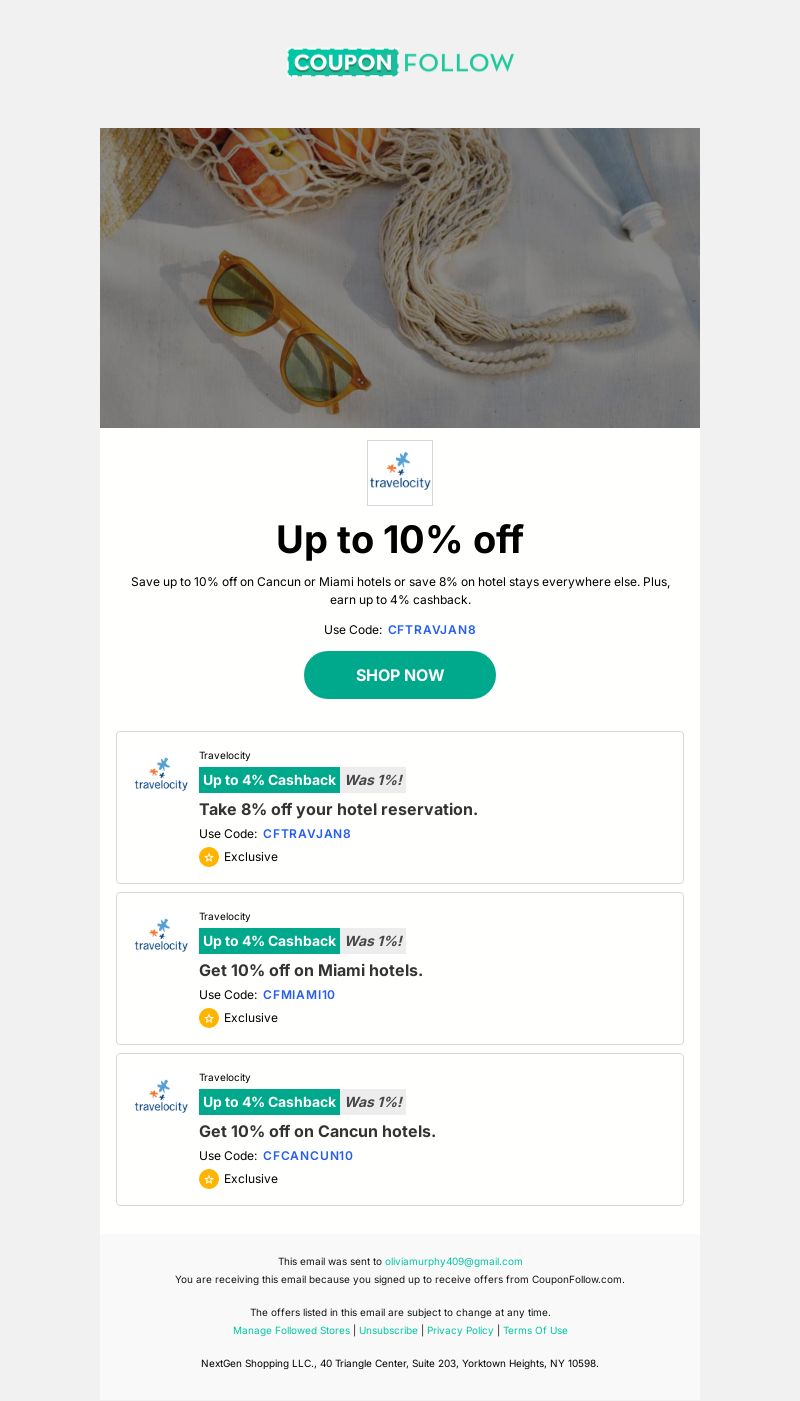Screen dimensions: 800x1401
Task: Click Travelocity logo in Cancun hotels offer
Action: click(x=161, y=1096)
